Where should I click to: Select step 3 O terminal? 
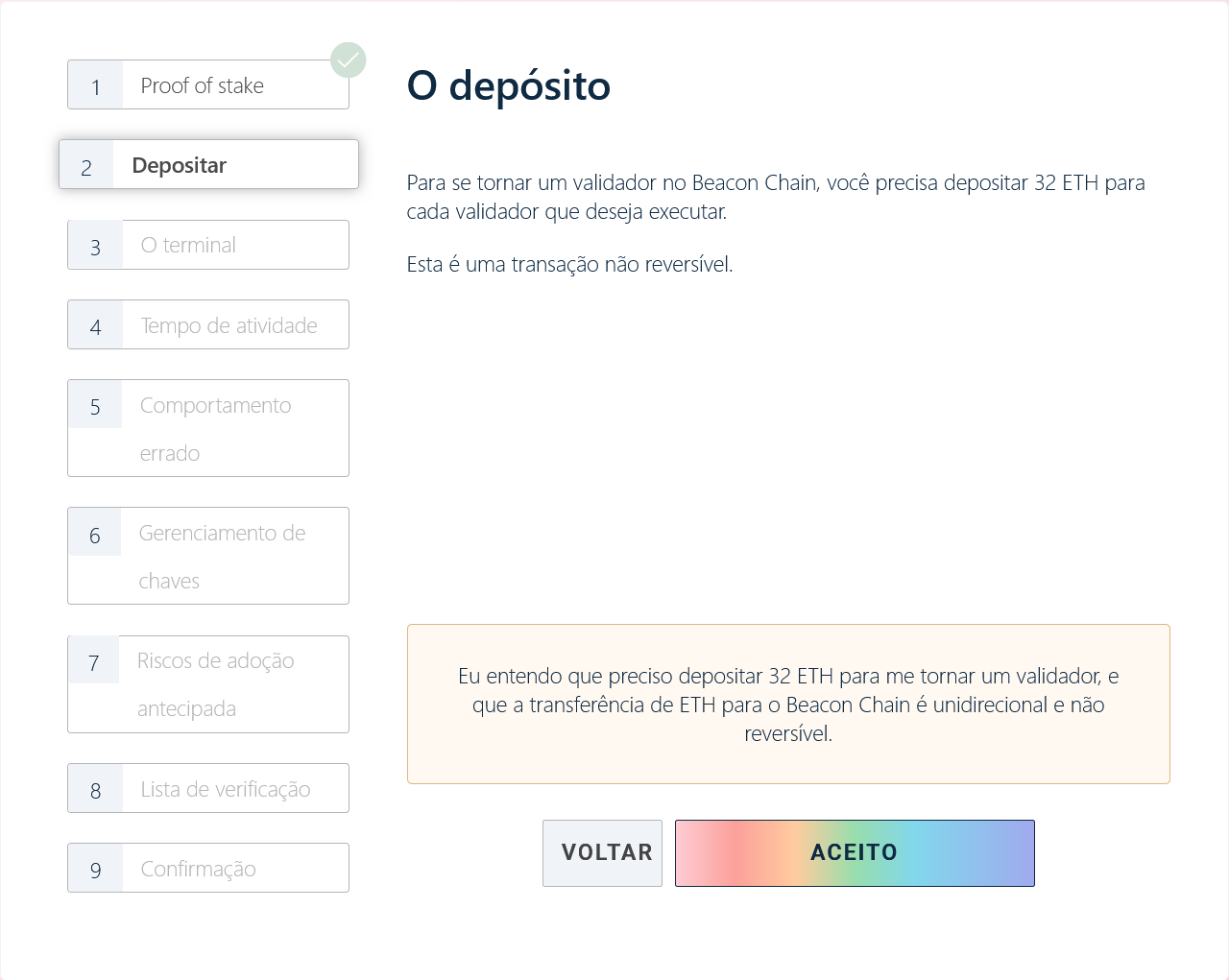pyautogui.click(x=207, y=245)
